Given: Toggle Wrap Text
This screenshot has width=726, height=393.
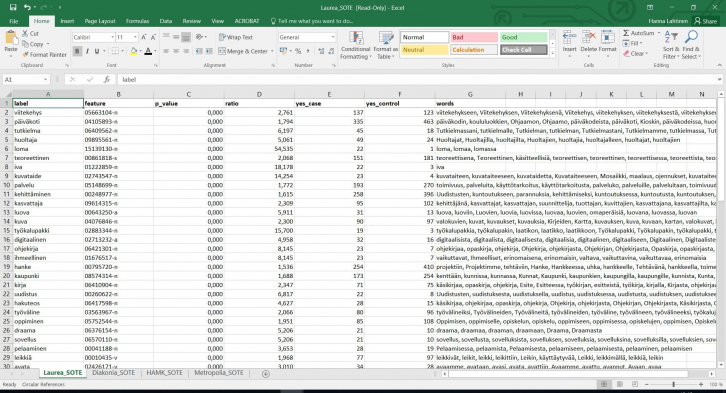Looking at the screenshot, I should point(236,37).
